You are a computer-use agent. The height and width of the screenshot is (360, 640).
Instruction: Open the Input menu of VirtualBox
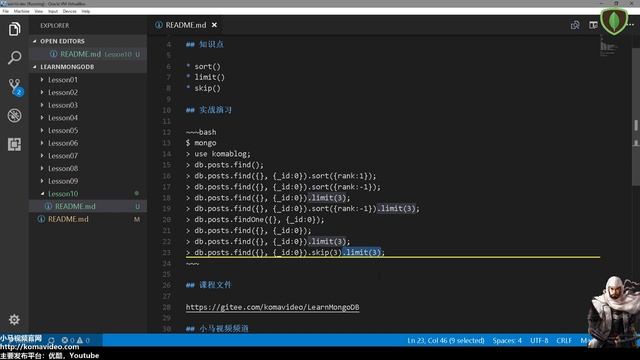click(53, 11)
